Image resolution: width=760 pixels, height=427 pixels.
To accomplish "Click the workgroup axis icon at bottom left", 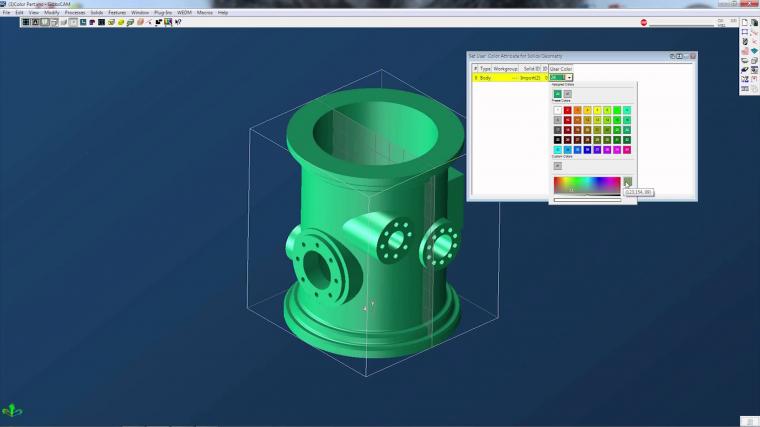I will 12,411.
